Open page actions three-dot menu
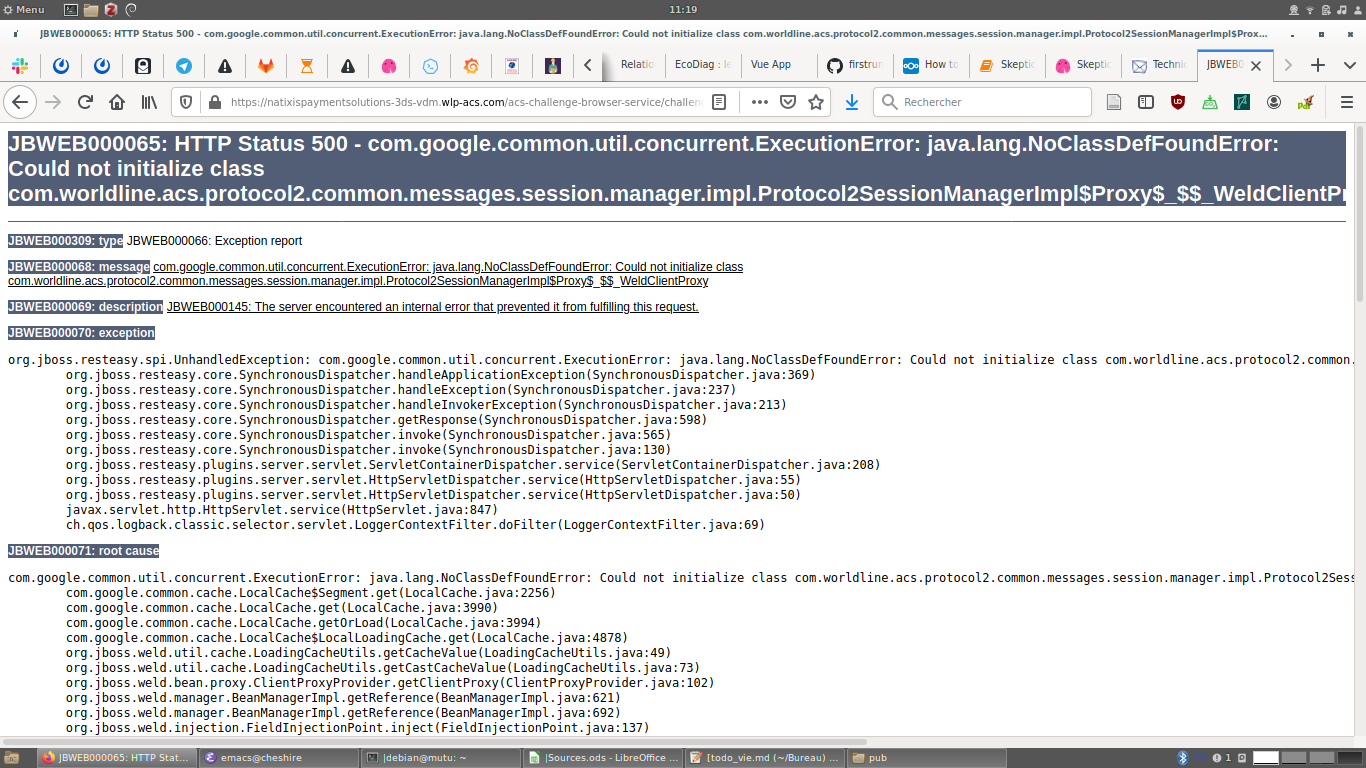 click(760, 102)
